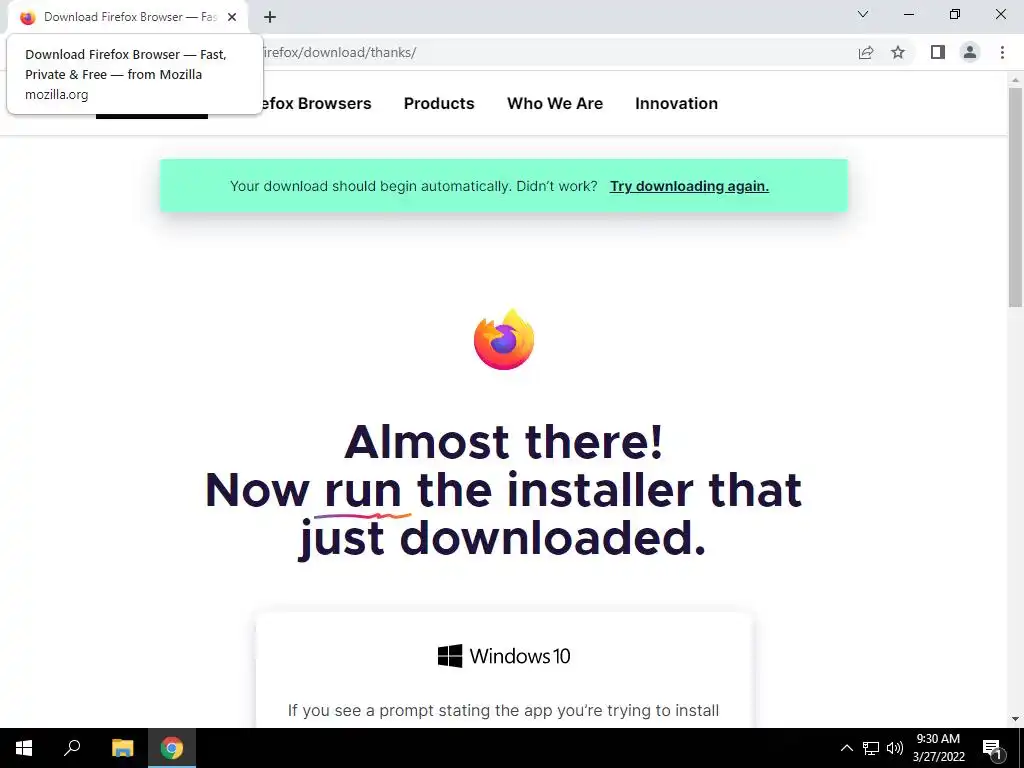The image size is (1024, 768).
Task: Select the Download Firefox Browser tab
Action: pos(127,17)
